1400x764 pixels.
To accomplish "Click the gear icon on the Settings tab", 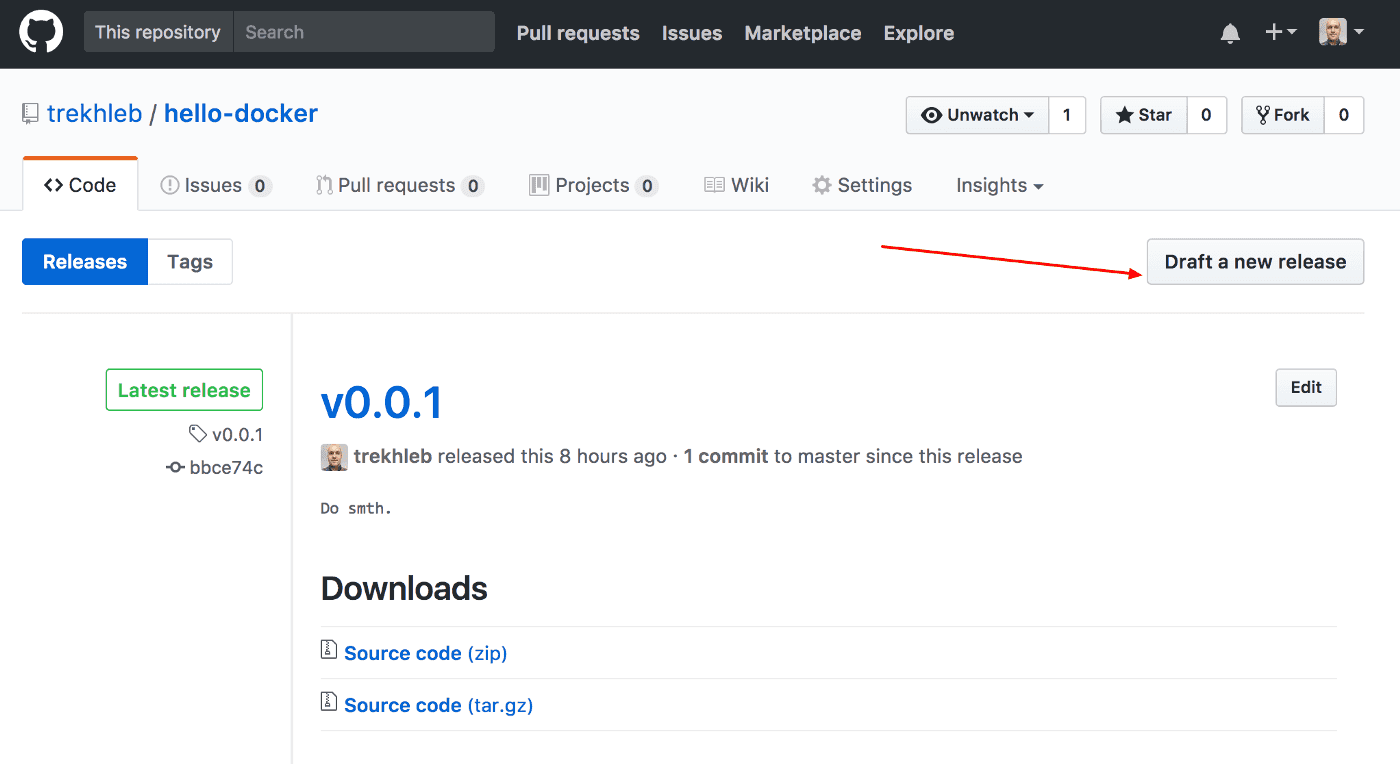I will click(821, 184).
